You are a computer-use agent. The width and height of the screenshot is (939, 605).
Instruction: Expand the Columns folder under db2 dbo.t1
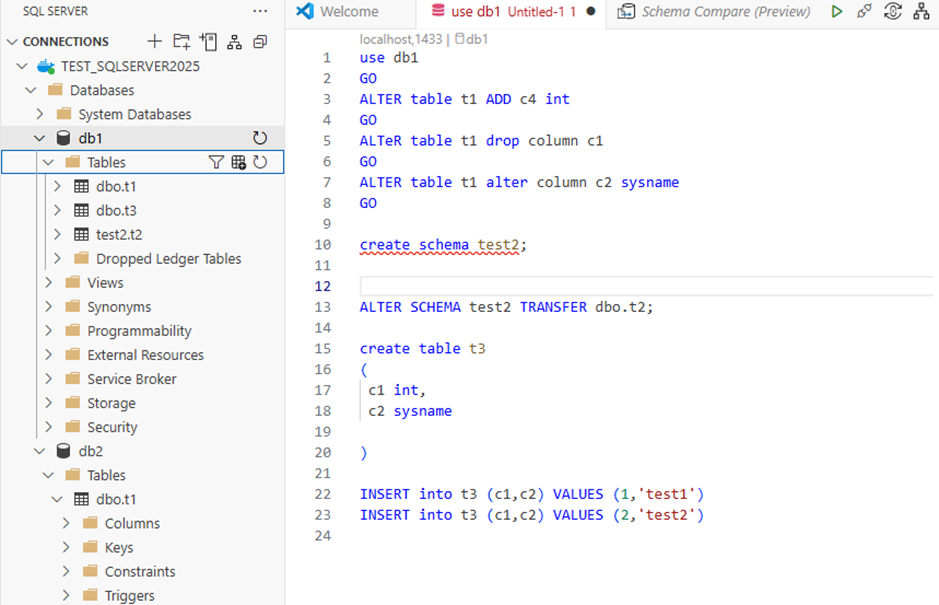66,523
